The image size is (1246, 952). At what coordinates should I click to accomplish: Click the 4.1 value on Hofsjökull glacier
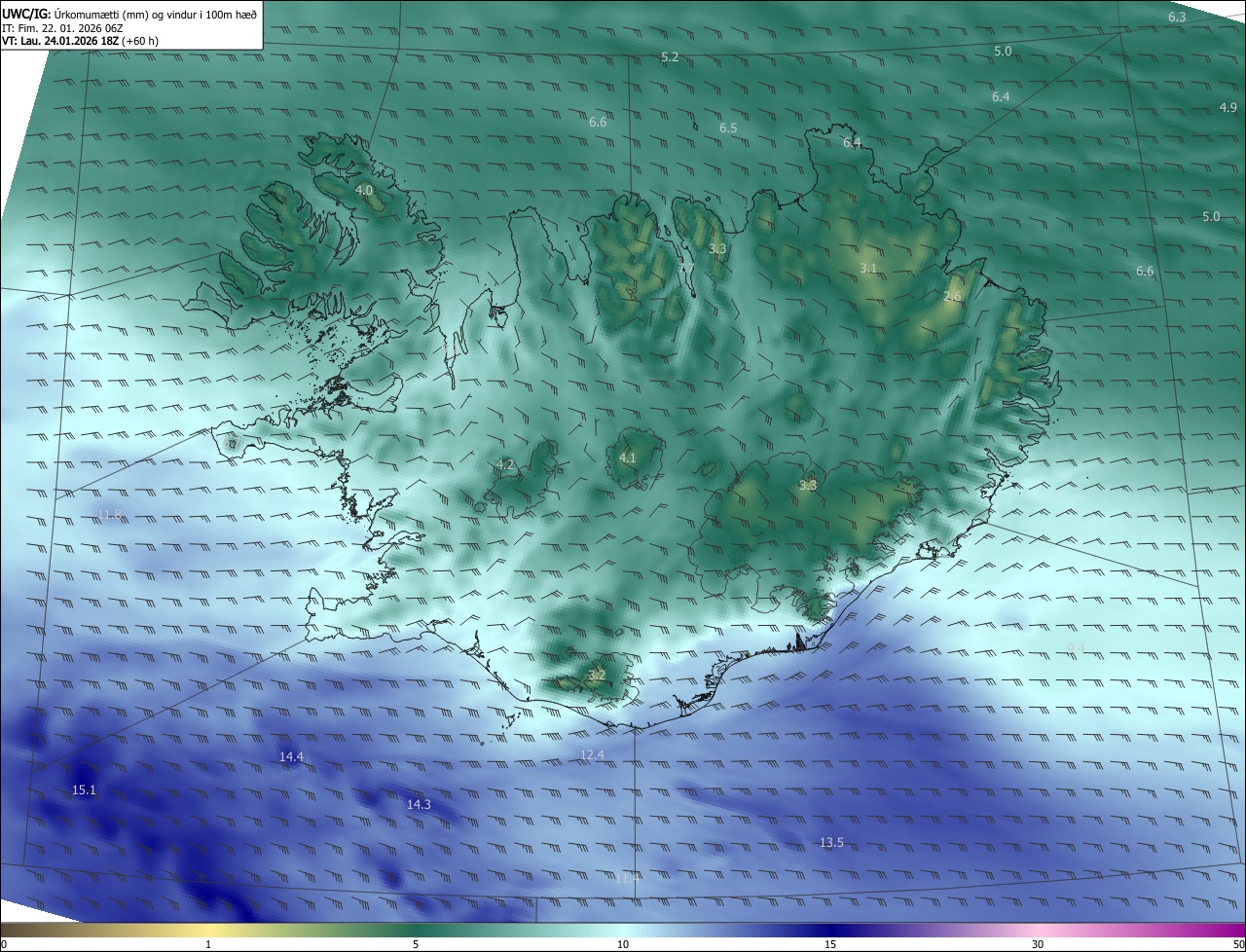click(627, 458)
